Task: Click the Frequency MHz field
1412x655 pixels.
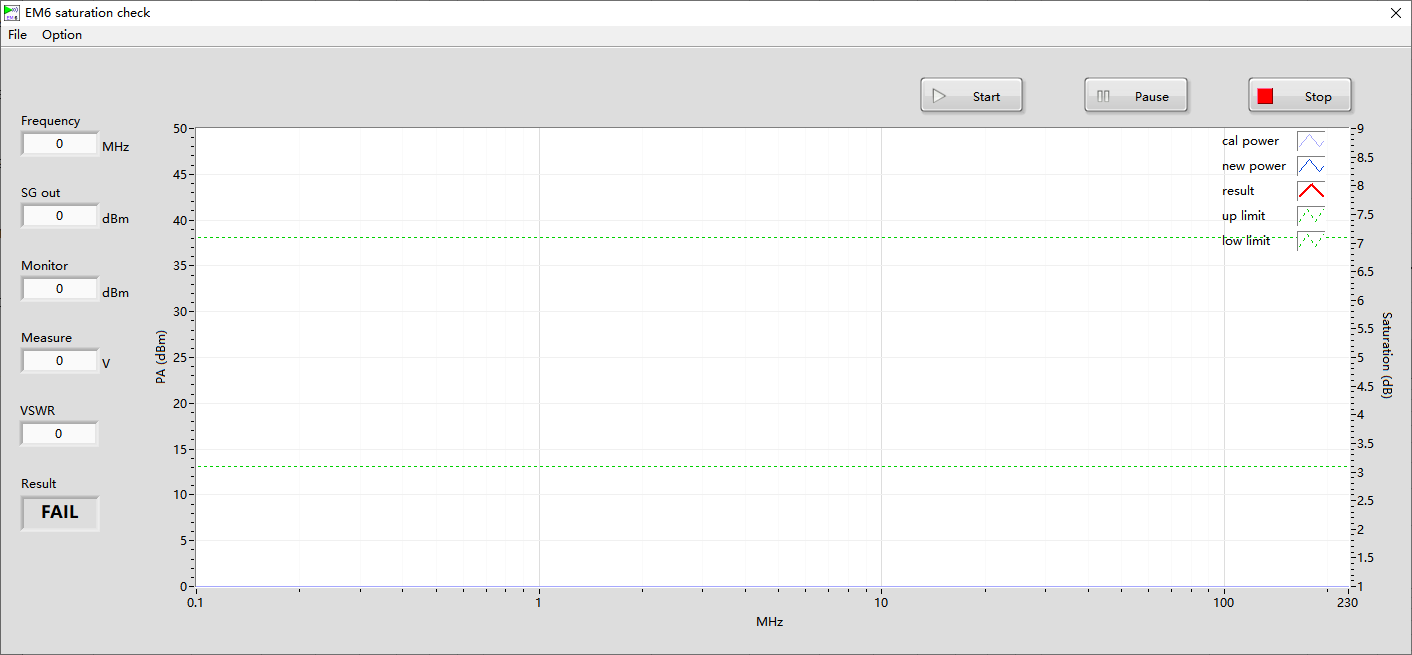Action: (x=60, y=144)
